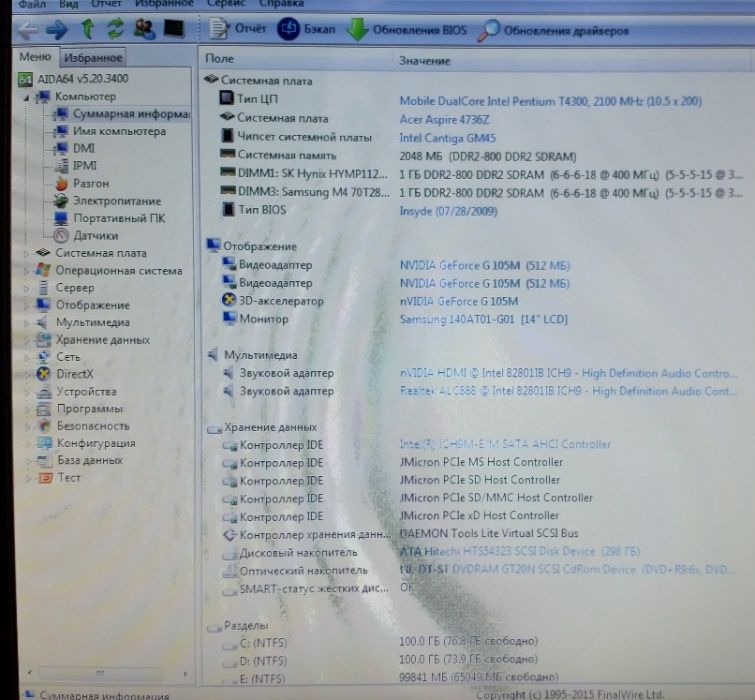Screen dimensions: 755x700
Task: Expand the Операционная система node
Action: tap(27, 271)
